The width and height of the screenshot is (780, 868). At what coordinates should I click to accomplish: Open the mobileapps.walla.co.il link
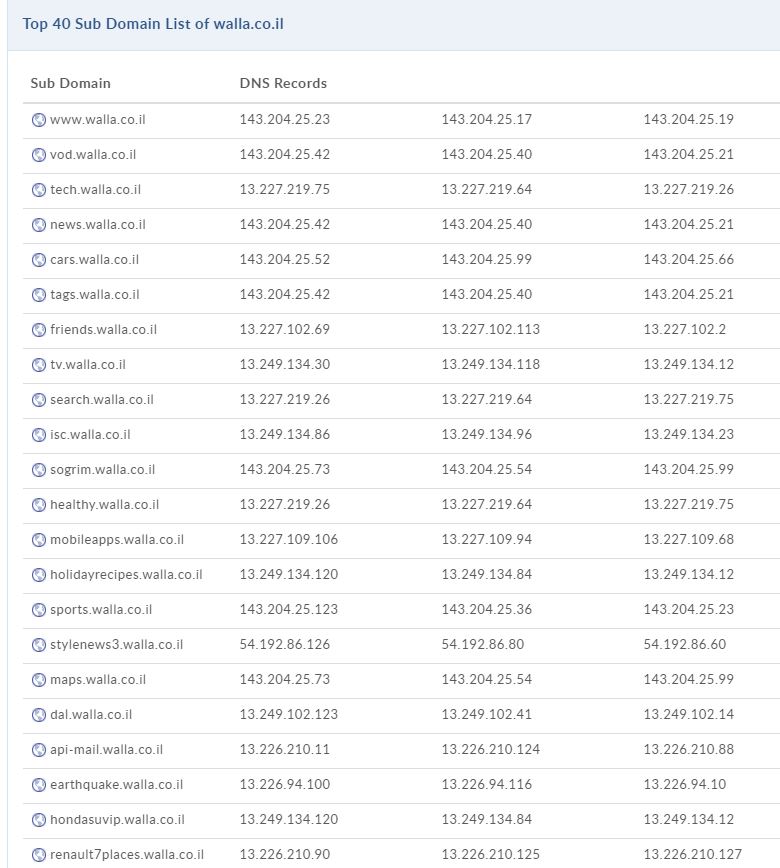click(116, 540)
